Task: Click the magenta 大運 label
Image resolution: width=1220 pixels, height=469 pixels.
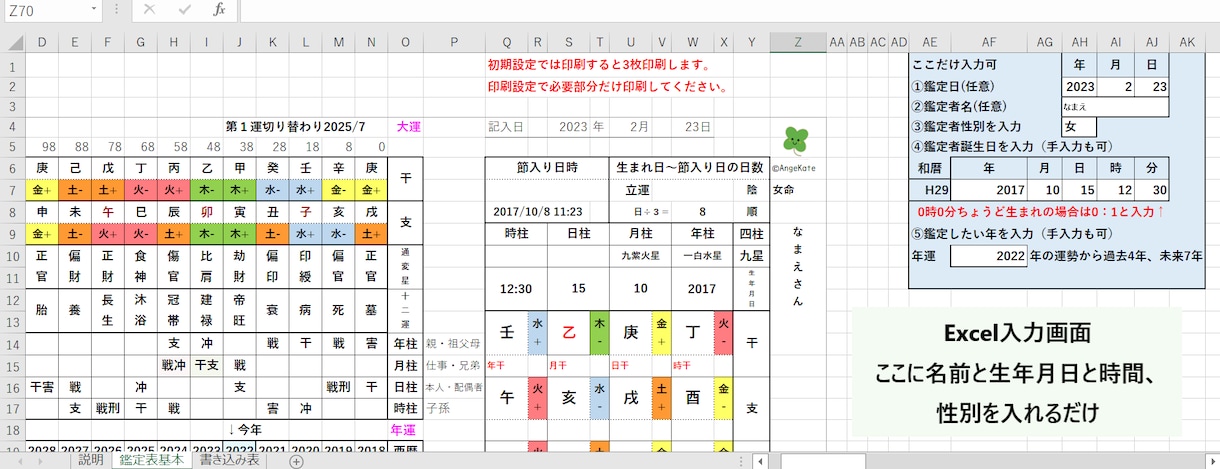Action: (408, 127)
